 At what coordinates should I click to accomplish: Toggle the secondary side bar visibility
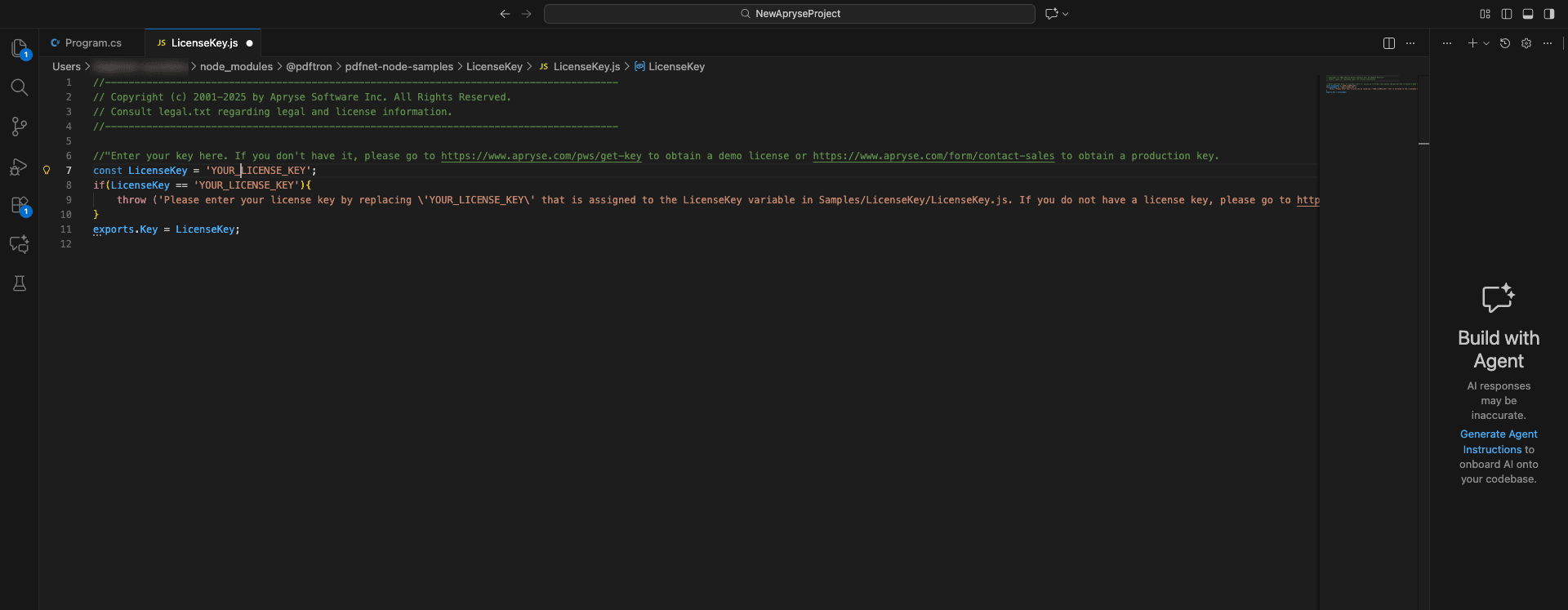tap(1549, 14)
